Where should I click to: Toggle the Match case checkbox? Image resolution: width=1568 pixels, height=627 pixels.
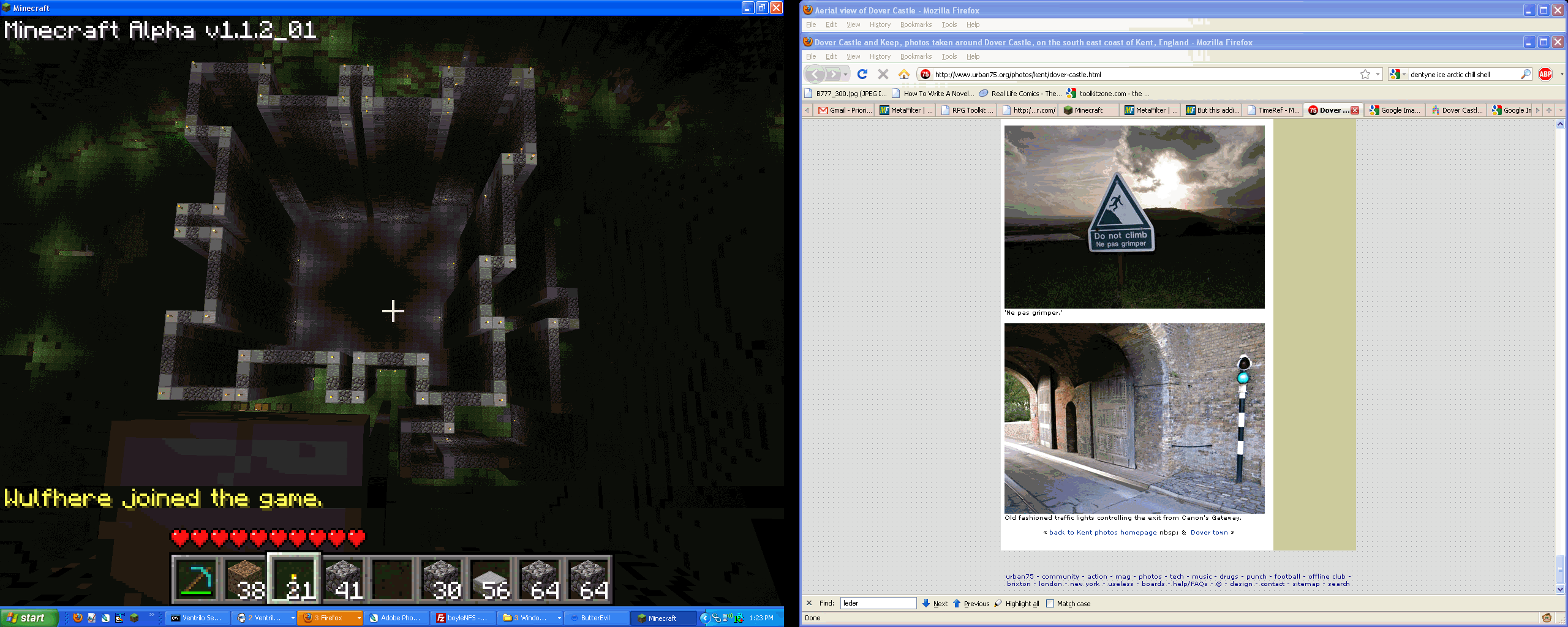(x=1050, y=603)
